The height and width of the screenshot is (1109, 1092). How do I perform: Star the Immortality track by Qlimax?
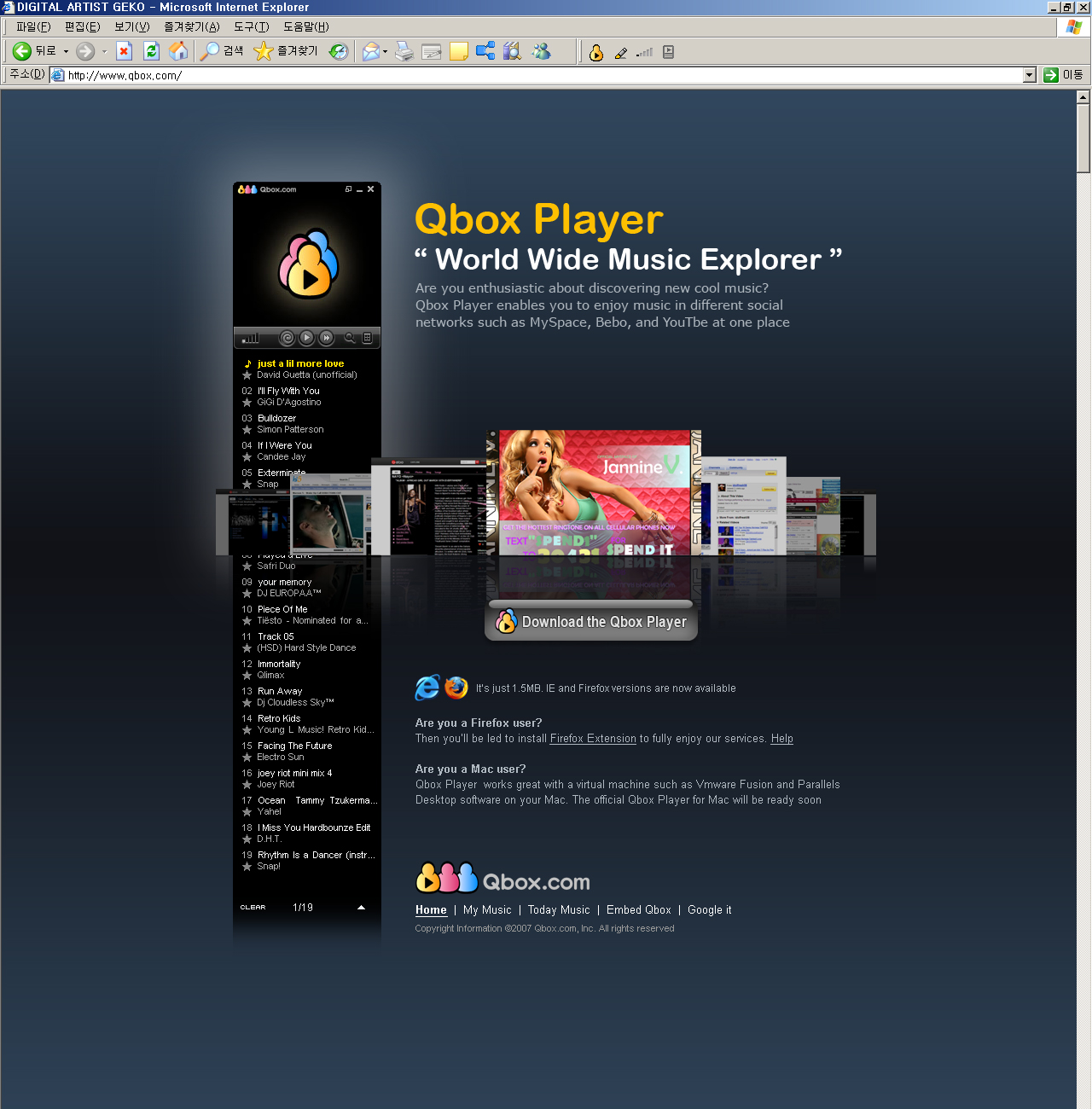click(247, 676)
